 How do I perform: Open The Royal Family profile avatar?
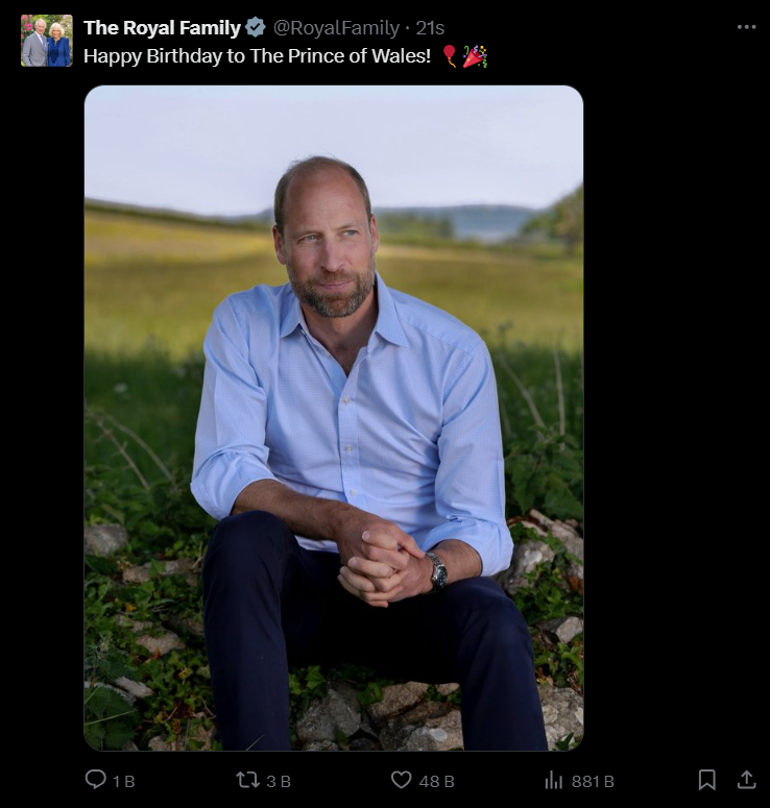46,40
